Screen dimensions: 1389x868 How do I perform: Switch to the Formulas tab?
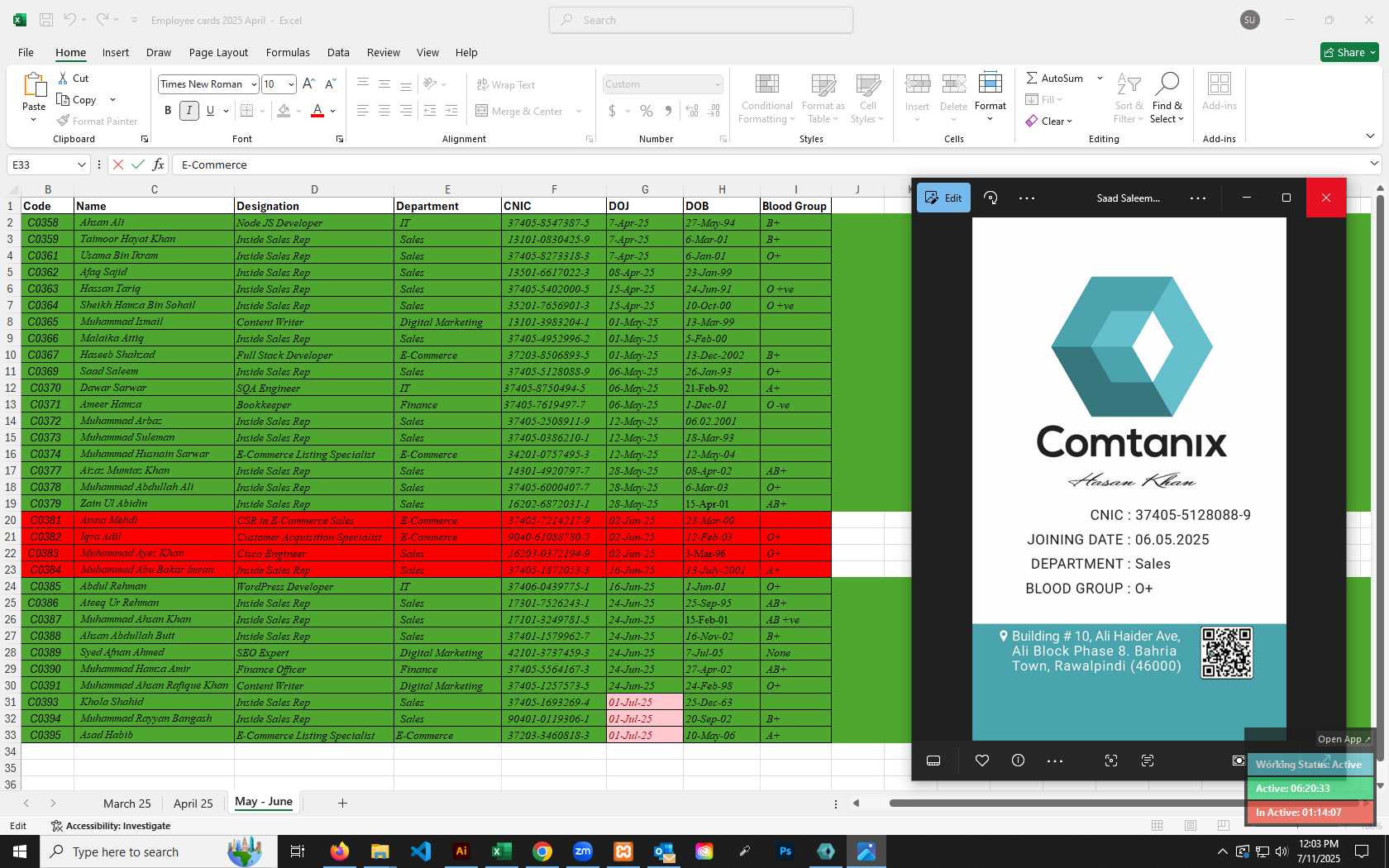[288, 52]
